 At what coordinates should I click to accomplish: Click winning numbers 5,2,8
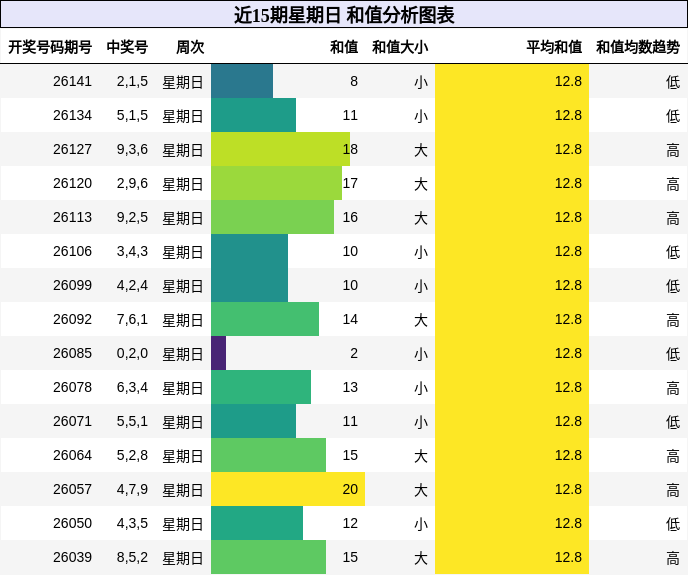[132, 455]
